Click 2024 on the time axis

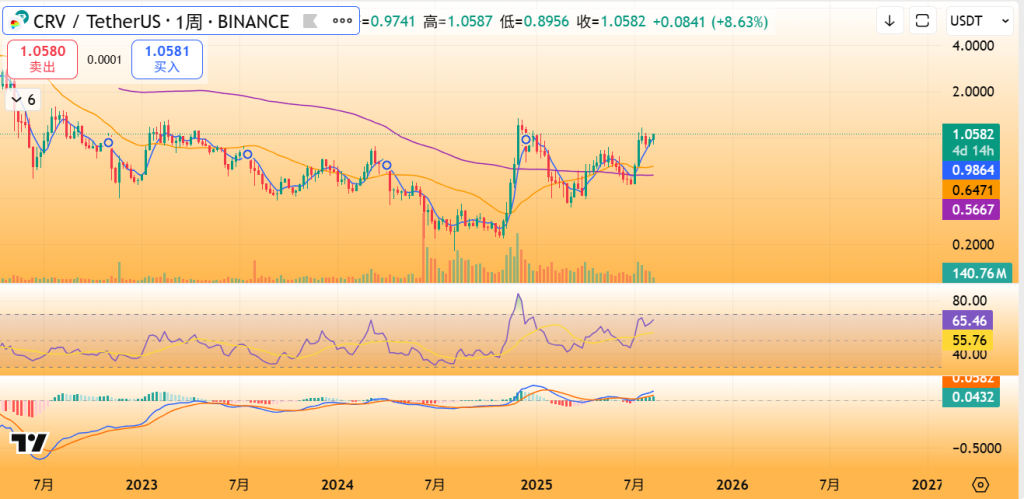pos(338,485)
